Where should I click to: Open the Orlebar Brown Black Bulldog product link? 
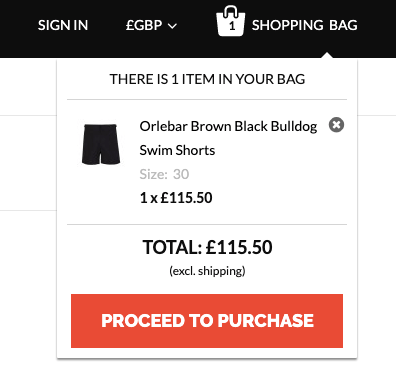[228, 127]
